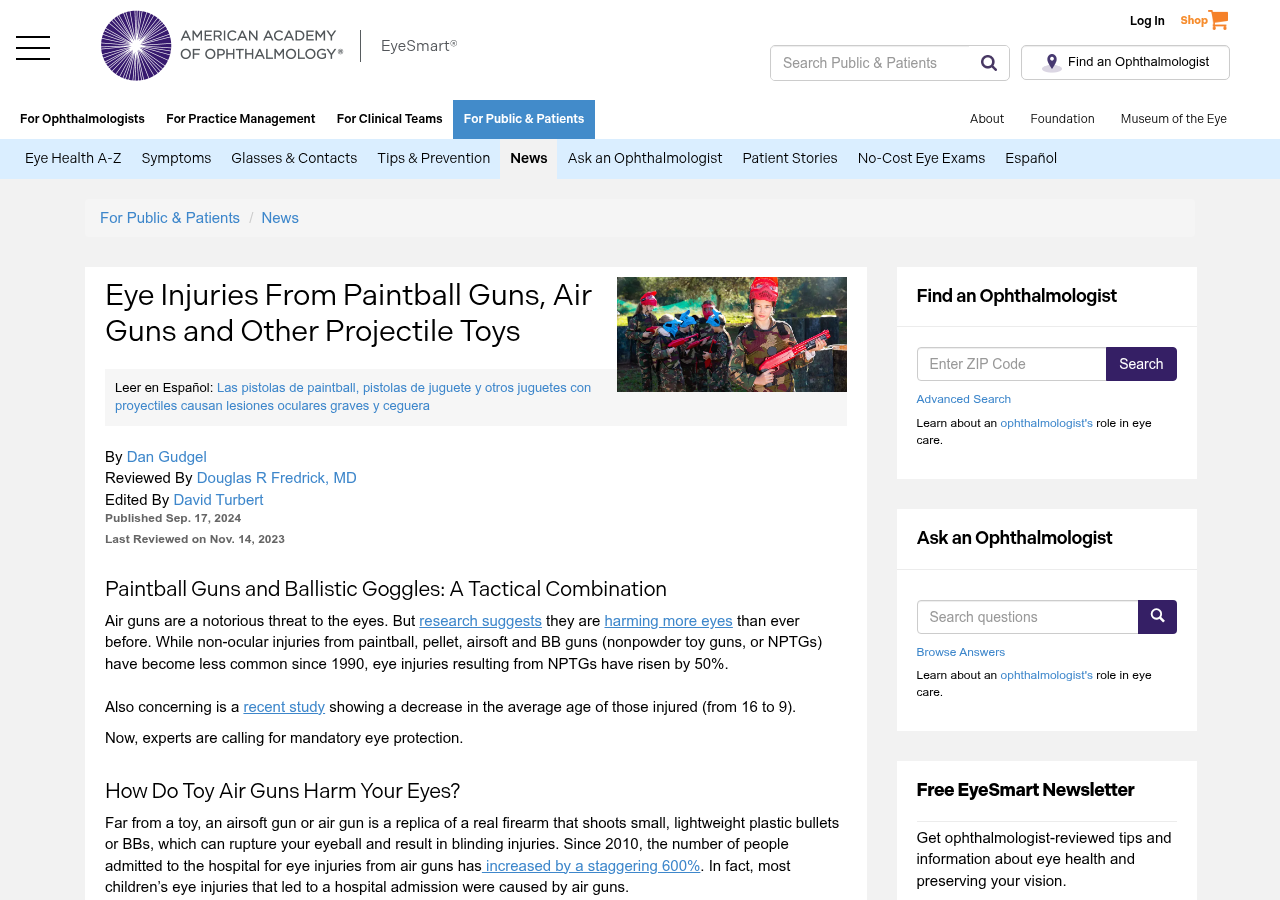The width and height of the screenshot is (1280, 900).
Task: Open the hamburger menu icon
Action: point(33,48)
